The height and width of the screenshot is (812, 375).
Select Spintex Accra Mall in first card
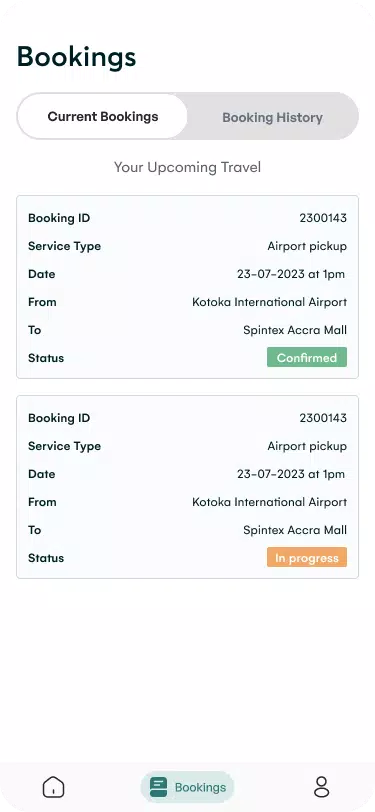tap(295, 330)
